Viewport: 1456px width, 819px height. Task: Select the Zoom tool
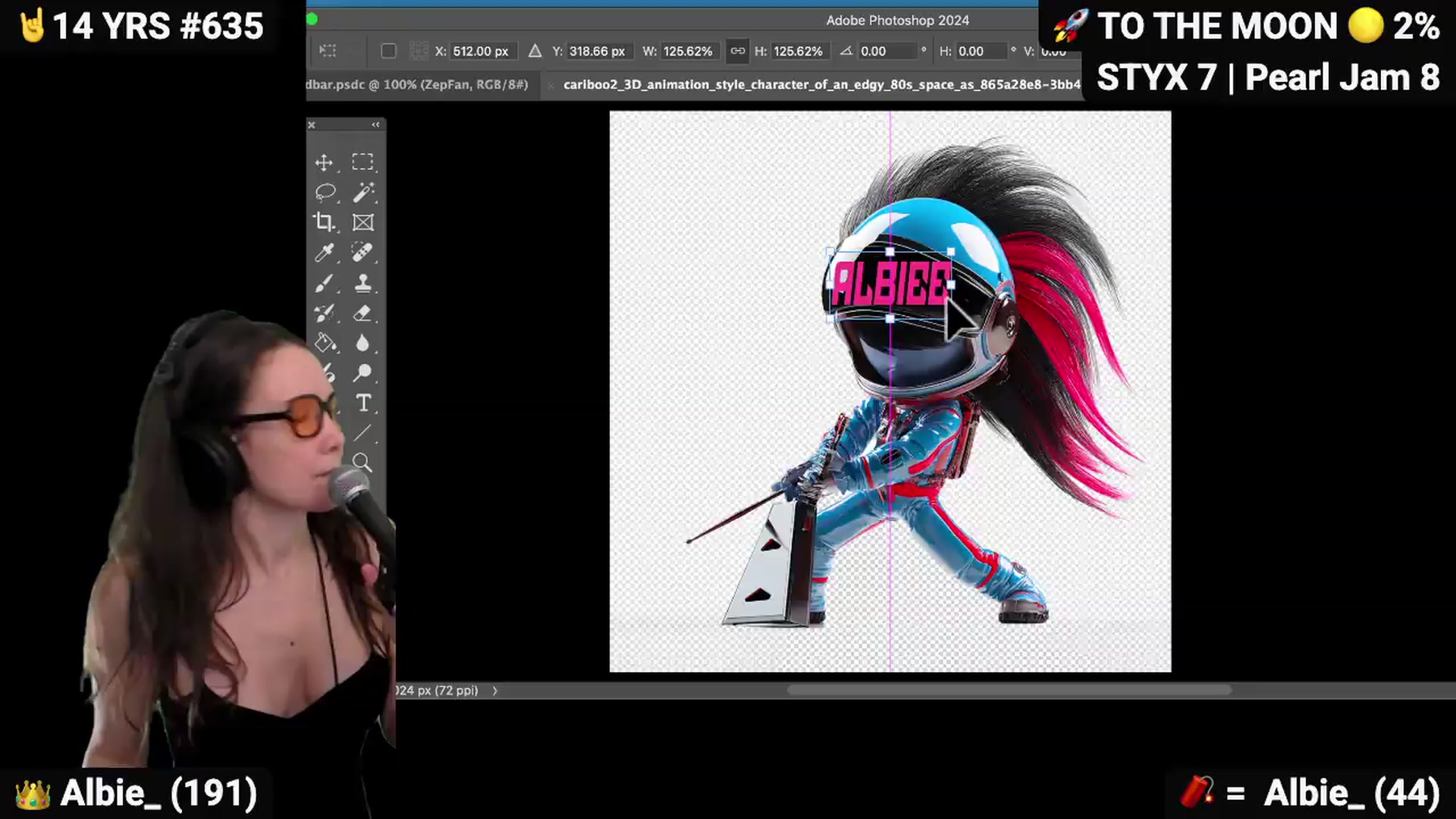point(362,463)
